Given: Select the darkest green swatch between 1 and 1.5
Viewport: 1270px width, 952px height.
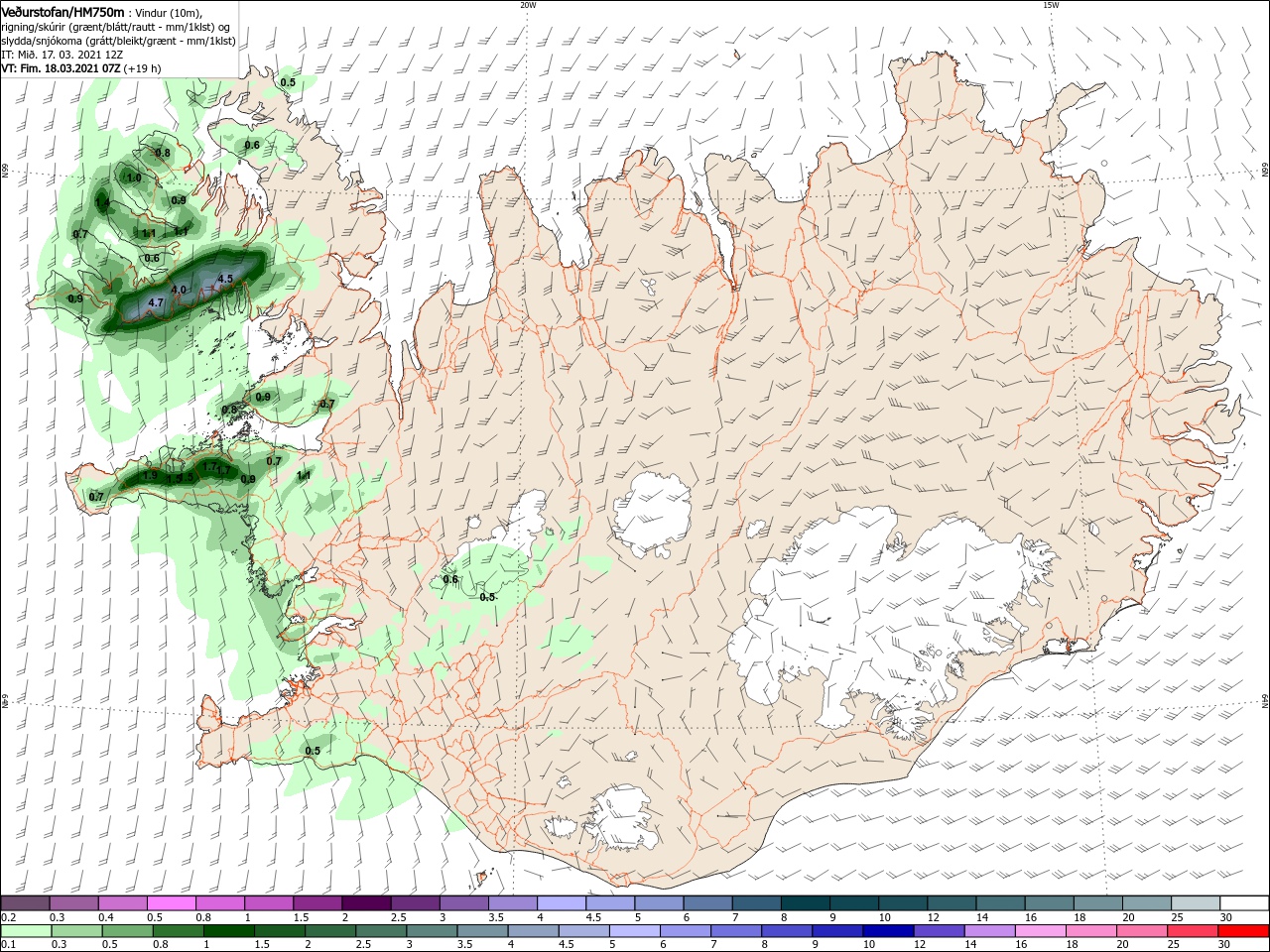Looking at the screenshot, I should [x=227, y=931].
